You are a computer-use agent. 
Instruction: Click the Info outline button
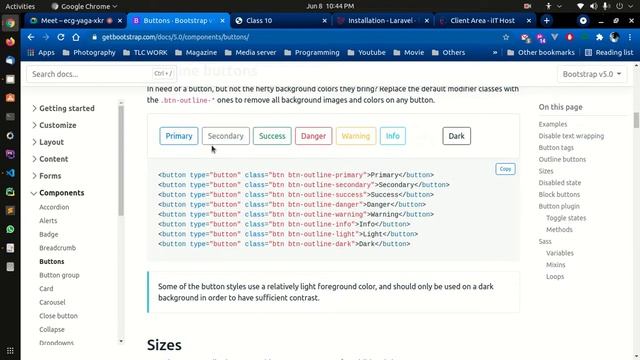(x=393, y=136)
